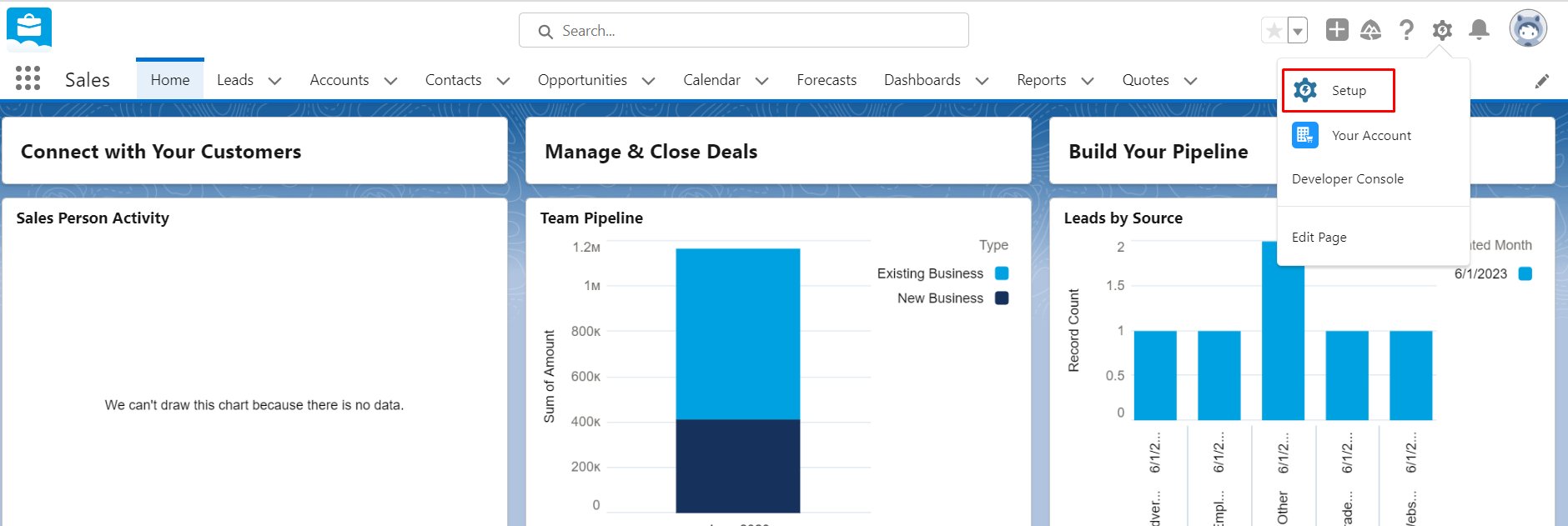Click the light blue Existing Business bar segment
Image resolution: width=1568 pixels, height=526 pixels.
coord(737,333)
